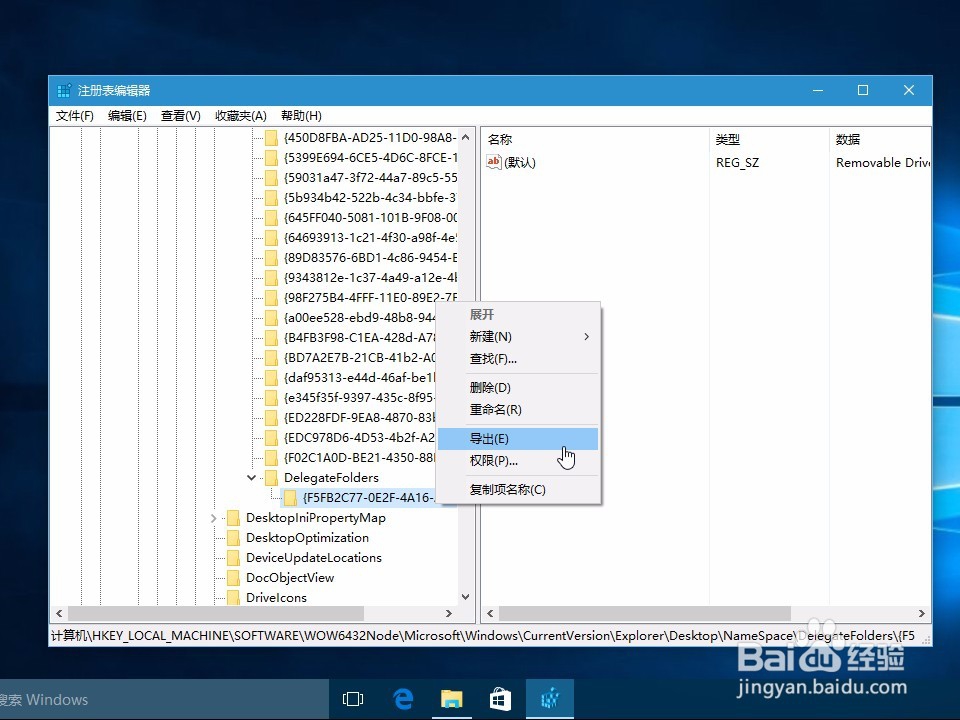This screenshot has width=960, height=720.
Task: Open the 编辑(E) menu
Action: [x=127, y=116]
